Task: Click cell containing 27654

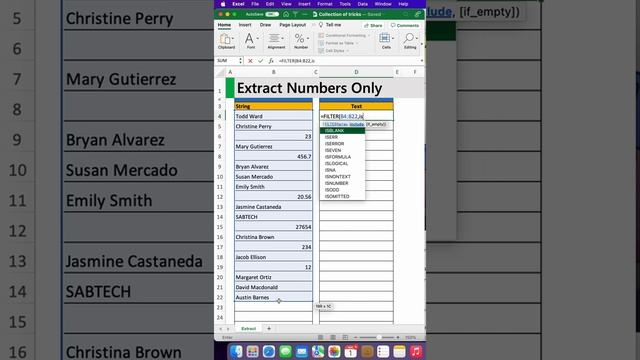Action: [x=273, y=227]
